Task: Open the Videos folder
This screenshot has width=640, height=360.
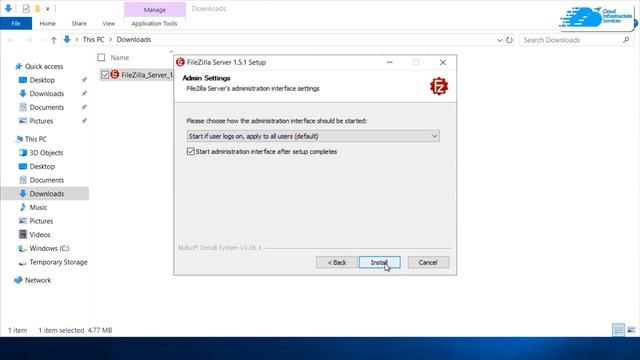Action: (x=40, y=235)
